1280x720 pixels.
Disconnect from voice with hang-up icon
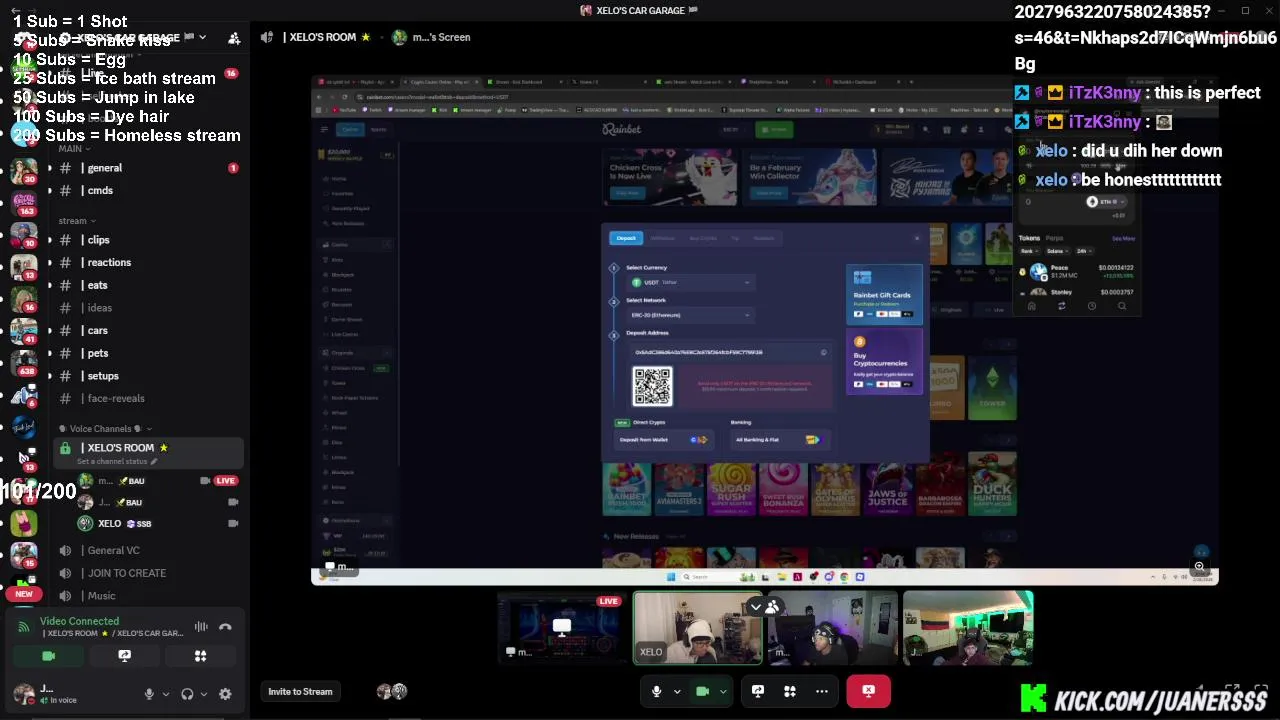pyautogui.click(x=225, y=627)
